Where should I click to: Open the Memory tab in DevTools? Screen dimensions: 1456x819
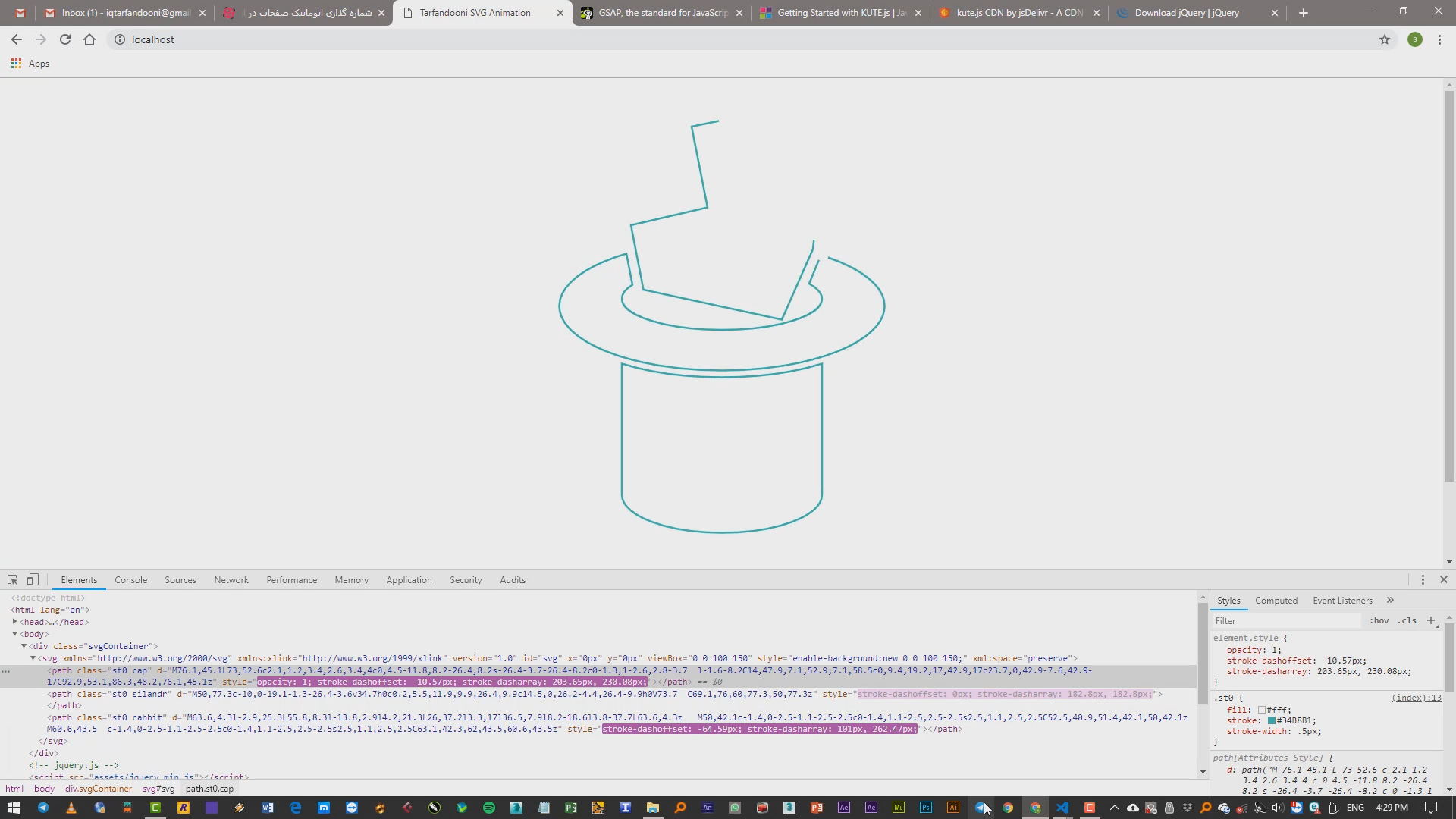351,580
